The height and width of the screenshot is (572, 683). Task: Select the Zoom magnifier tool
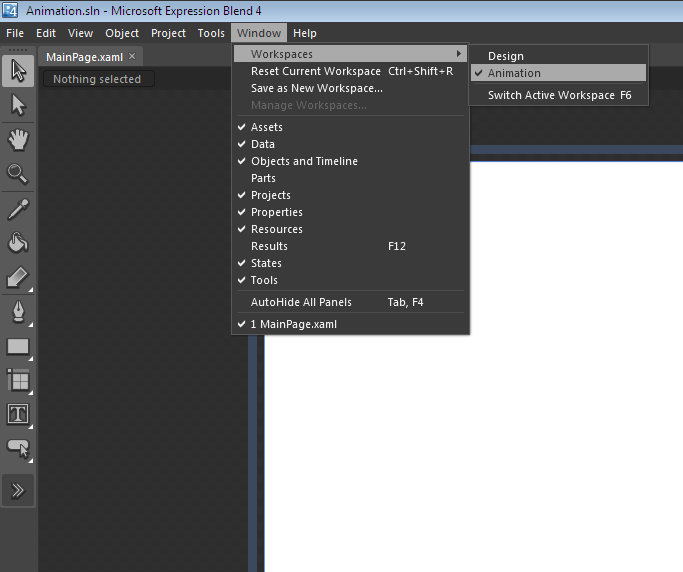18,174
